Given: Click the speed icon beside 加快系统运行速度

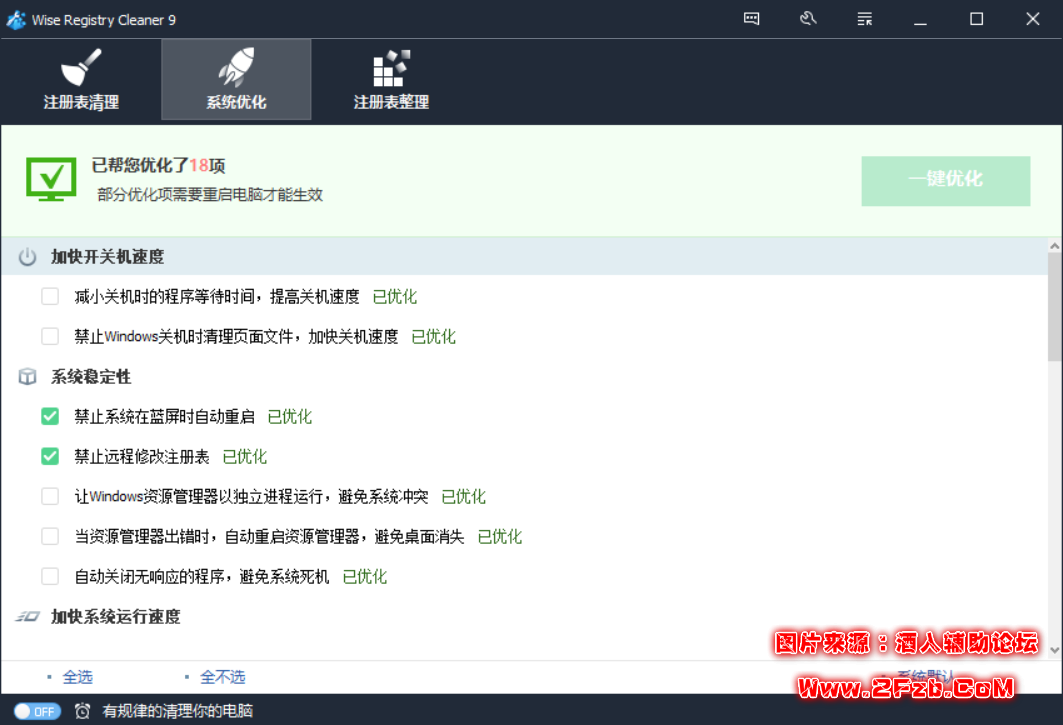Looking at the screenshot, I should tap(28, 616).
